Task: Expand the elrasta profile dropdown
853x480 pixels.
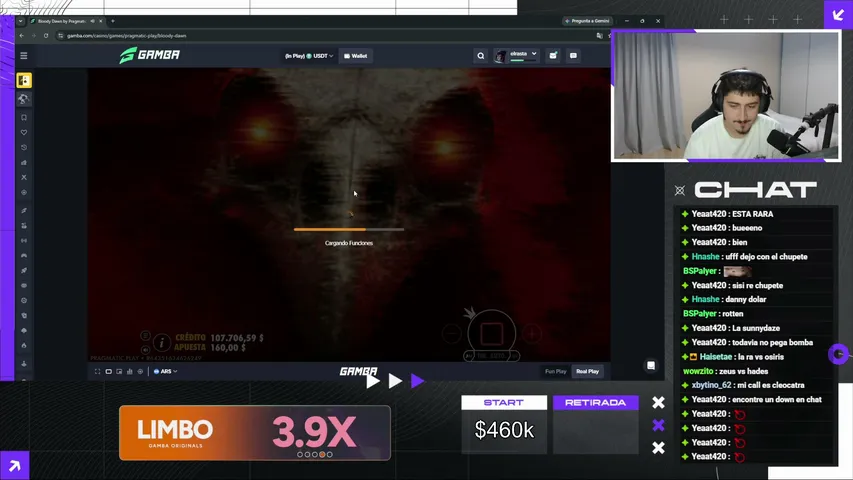Action: pyautogui.click(x=516, y=55)
